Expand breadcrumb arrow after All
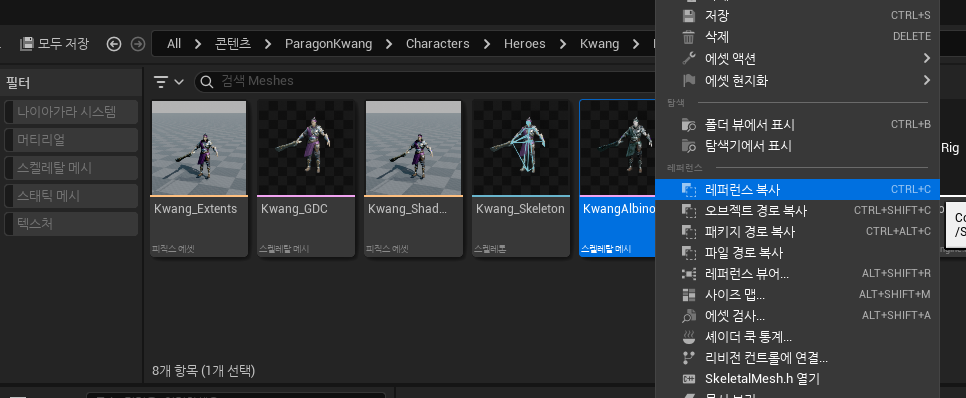 tap(198, 44)
